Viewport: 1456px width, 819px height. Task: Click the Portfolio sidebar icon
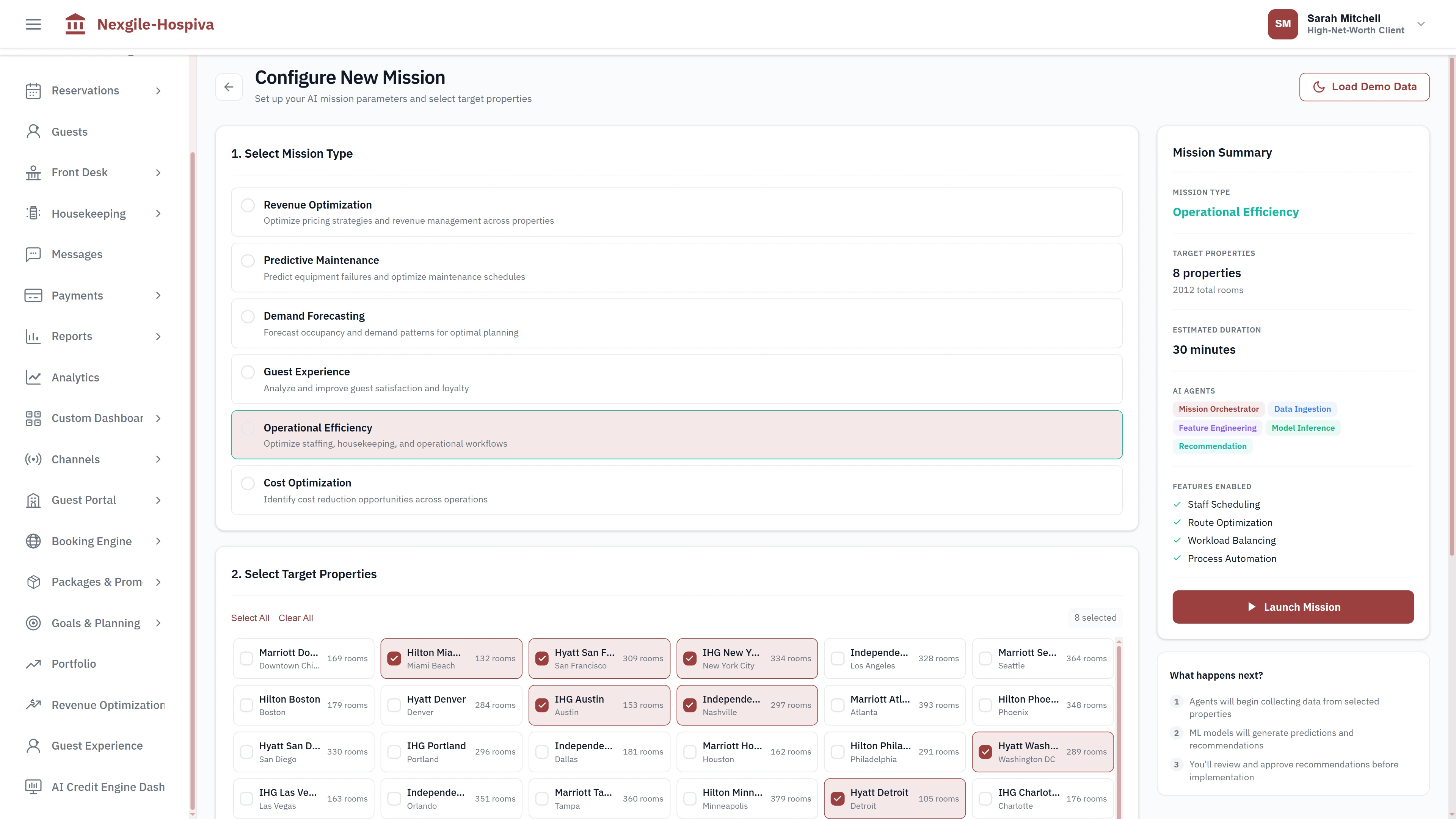pyautogui.click(x=33, y=664)
